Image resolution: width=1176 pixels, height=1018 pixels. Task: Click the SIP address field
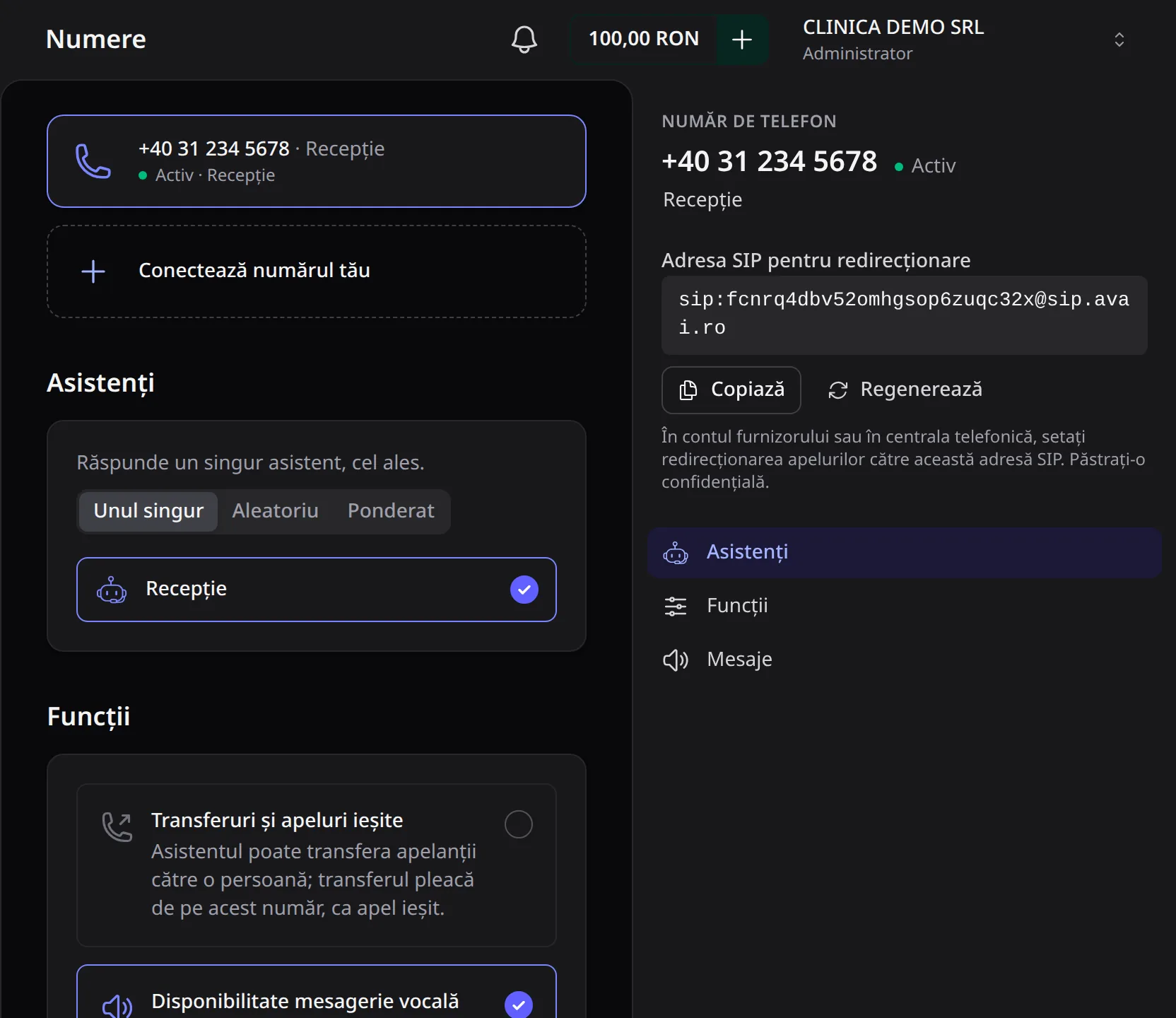tap(905, 315)
